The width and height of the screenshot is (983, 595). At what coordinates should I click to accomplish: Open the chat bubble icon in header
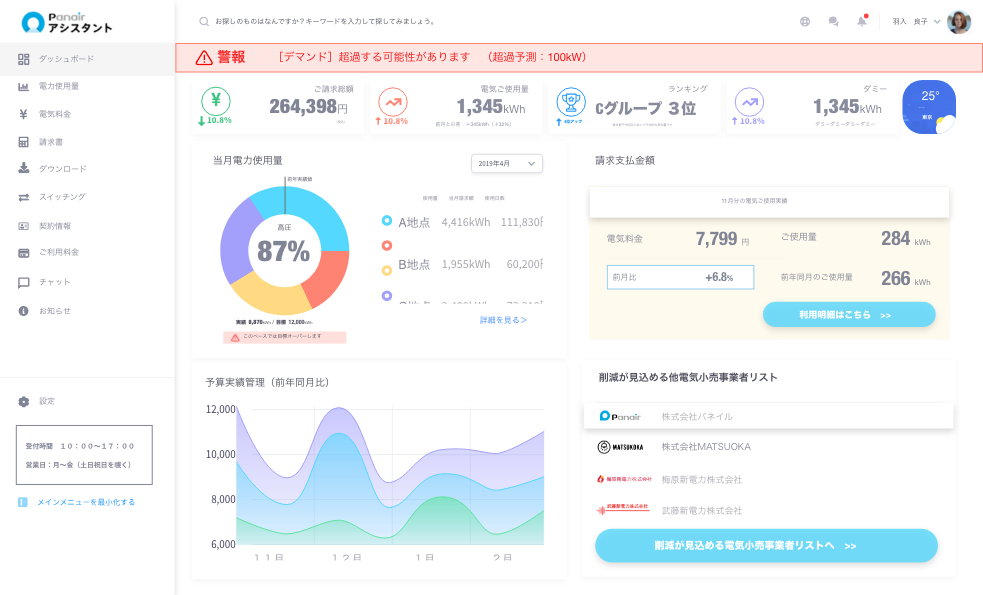(x=833, y=21)
